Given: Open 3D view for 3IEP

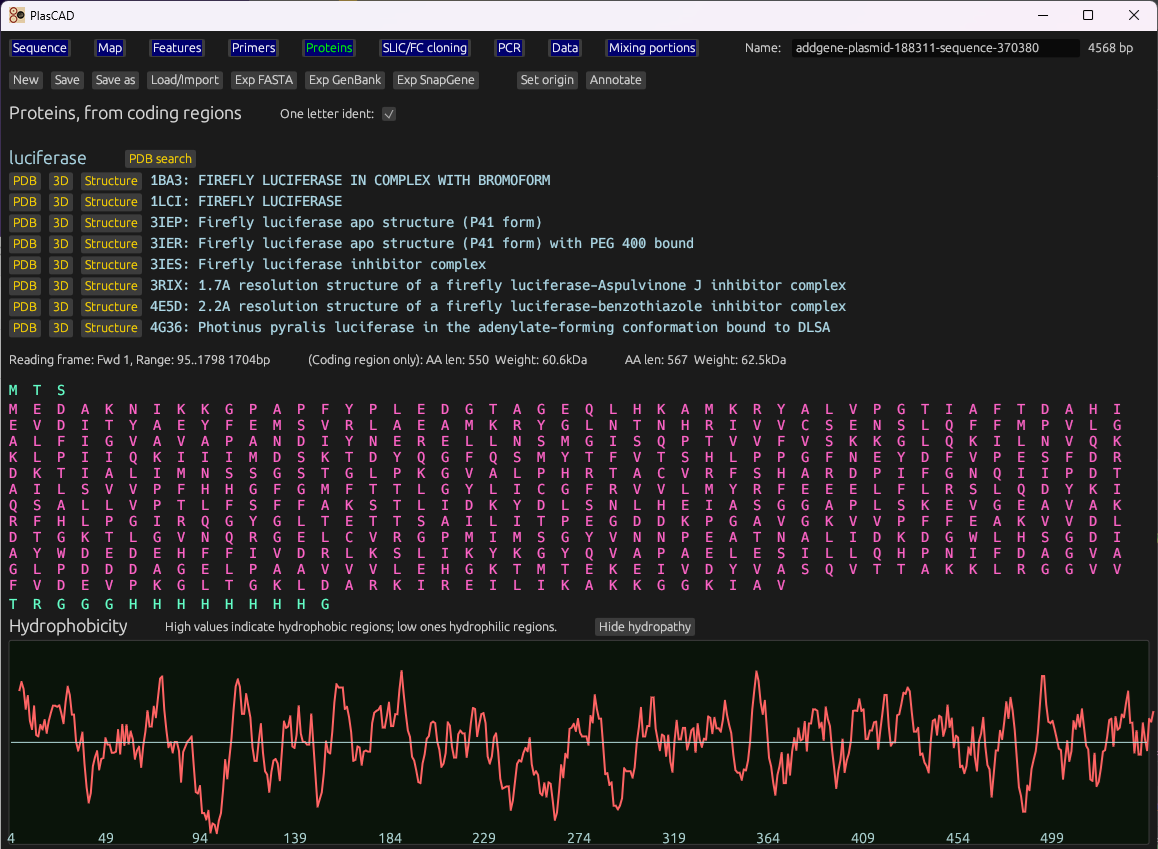Looking at the screenshot, I should [61, 223].
